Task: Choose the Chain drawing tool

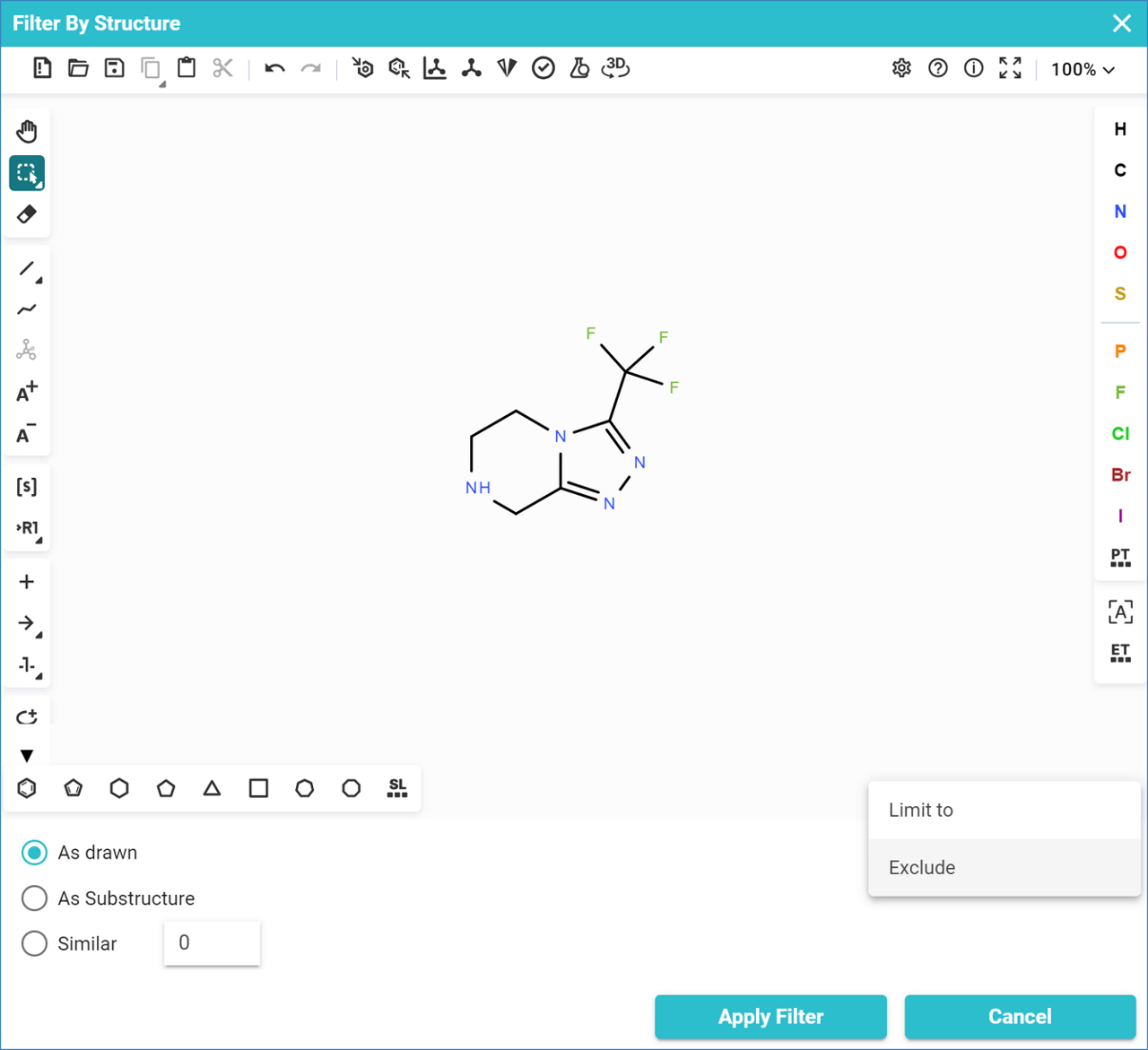Action: (x=27, y=309)
